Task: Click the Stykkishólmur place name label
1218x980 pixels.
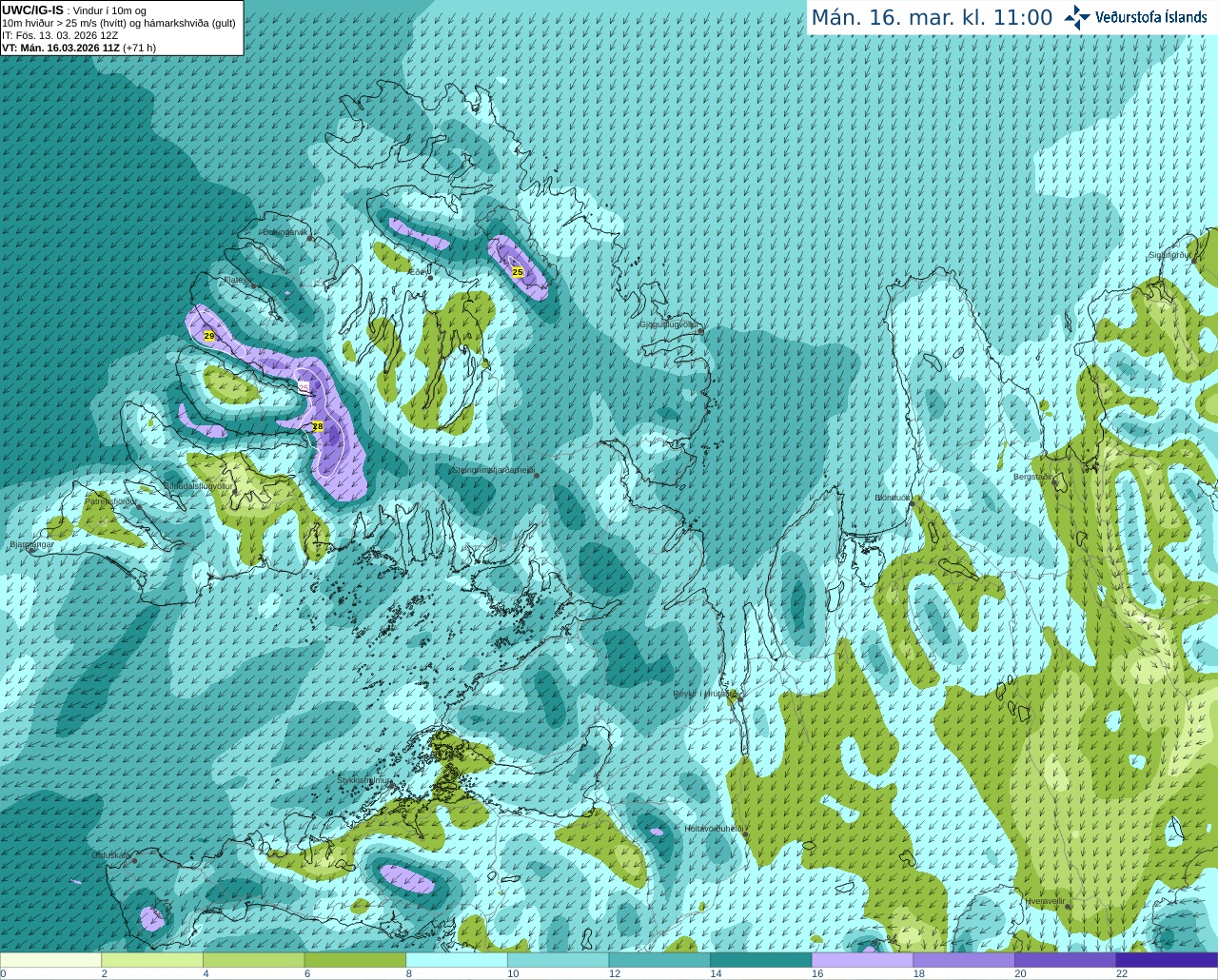Action: click(x=363, y=780)
